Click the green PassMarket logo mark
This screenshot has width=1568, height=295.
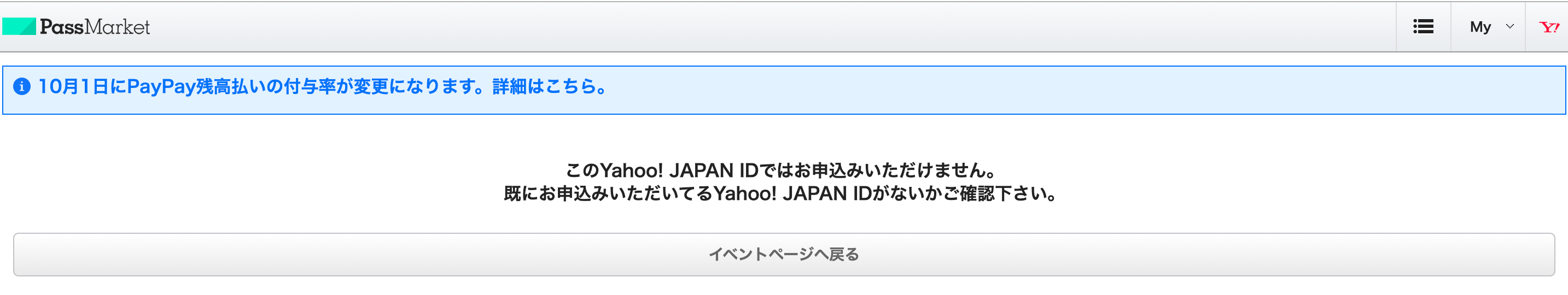click(x=20, y=26)
